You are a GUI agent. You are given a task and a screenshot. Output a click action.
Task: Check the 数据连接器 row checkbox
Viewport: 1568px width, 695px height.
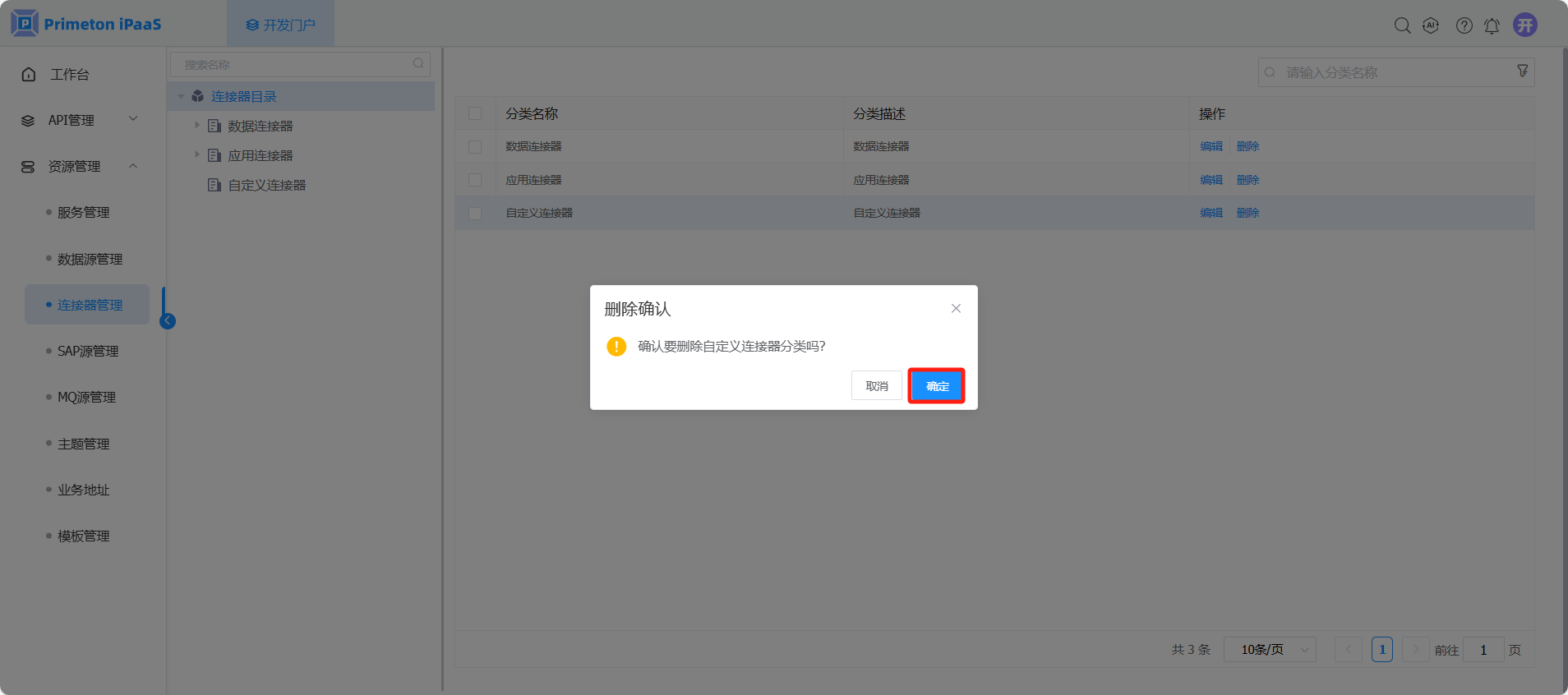point(475,146)
